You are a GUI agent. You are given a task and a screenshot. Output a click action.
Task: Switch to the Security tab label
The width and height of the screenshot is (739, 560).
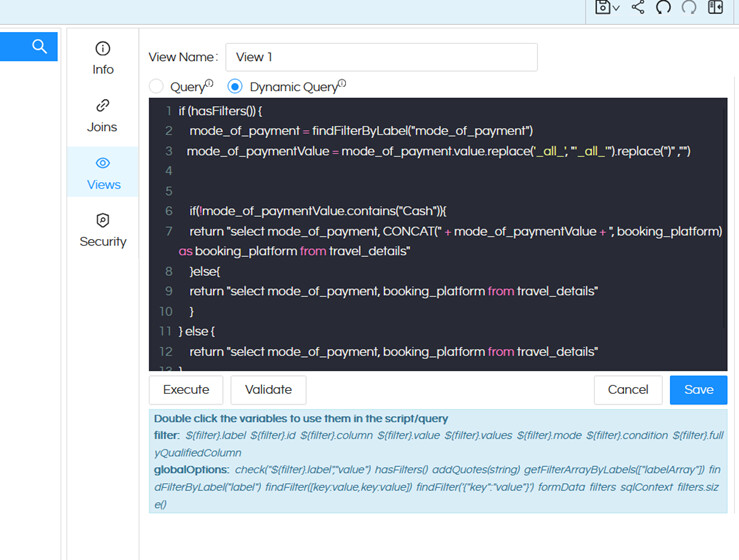[103, 242]
